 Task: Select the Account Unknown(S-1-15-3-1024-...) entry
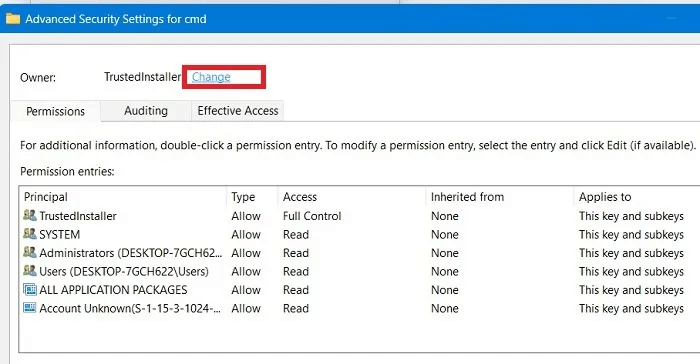[359, 308]
